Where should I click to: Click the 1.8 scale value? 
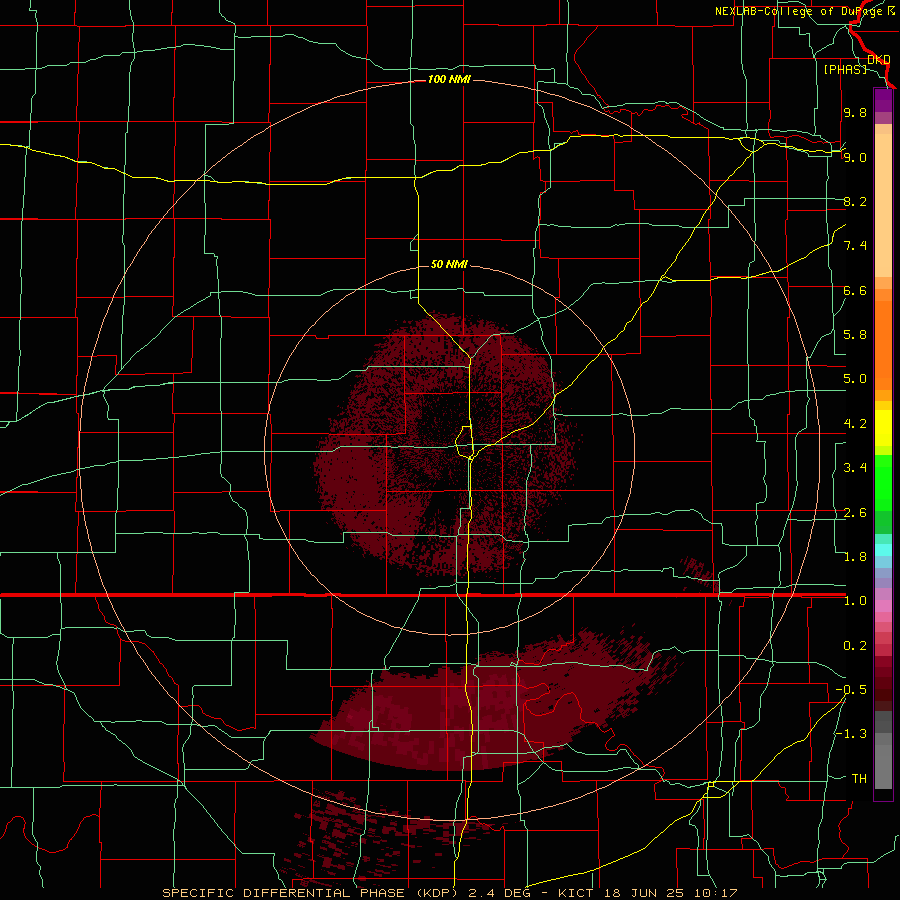click(855, 557)
